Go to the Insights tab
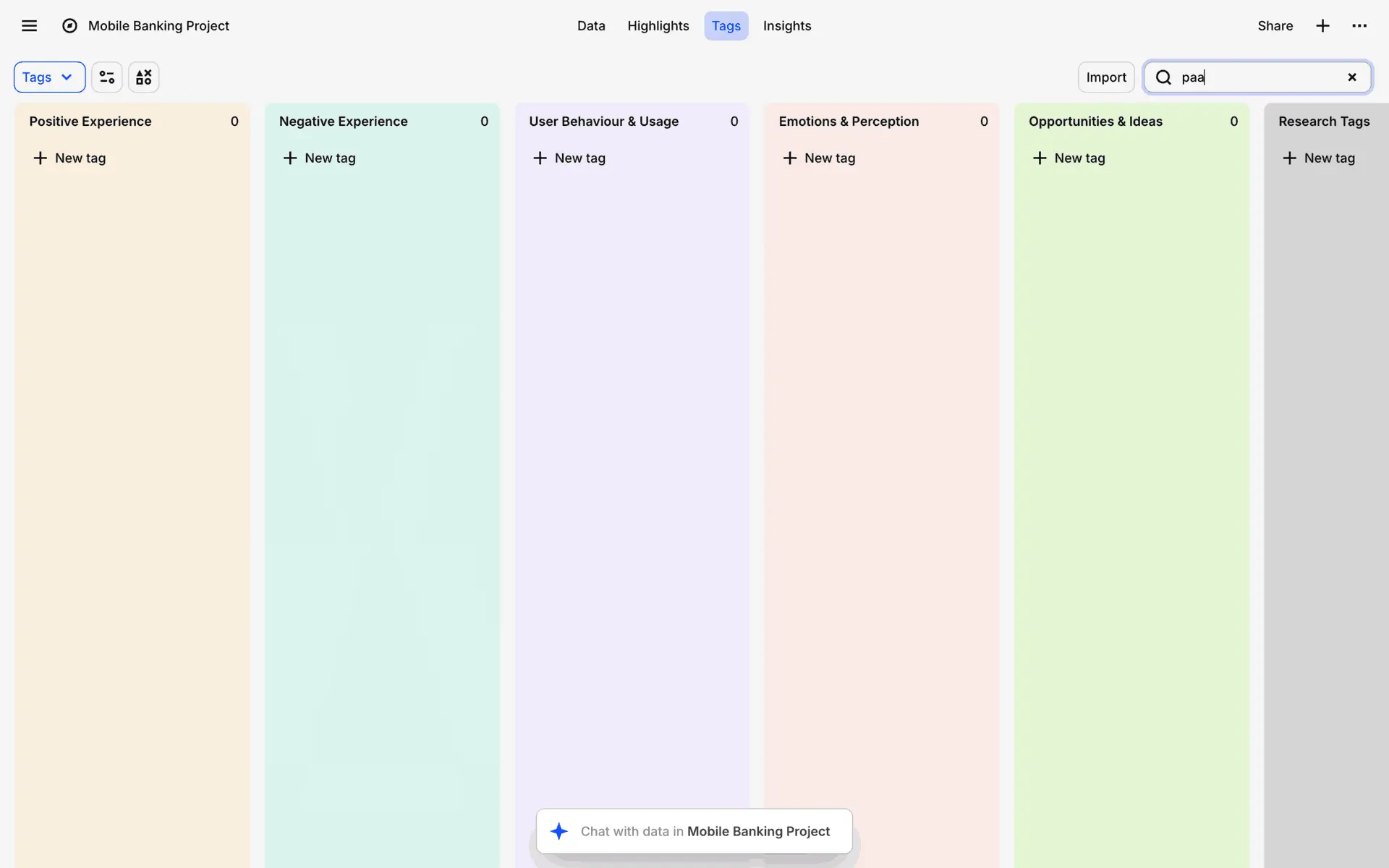Screen dimensions: 1389x868 click(x=786, y=26)
